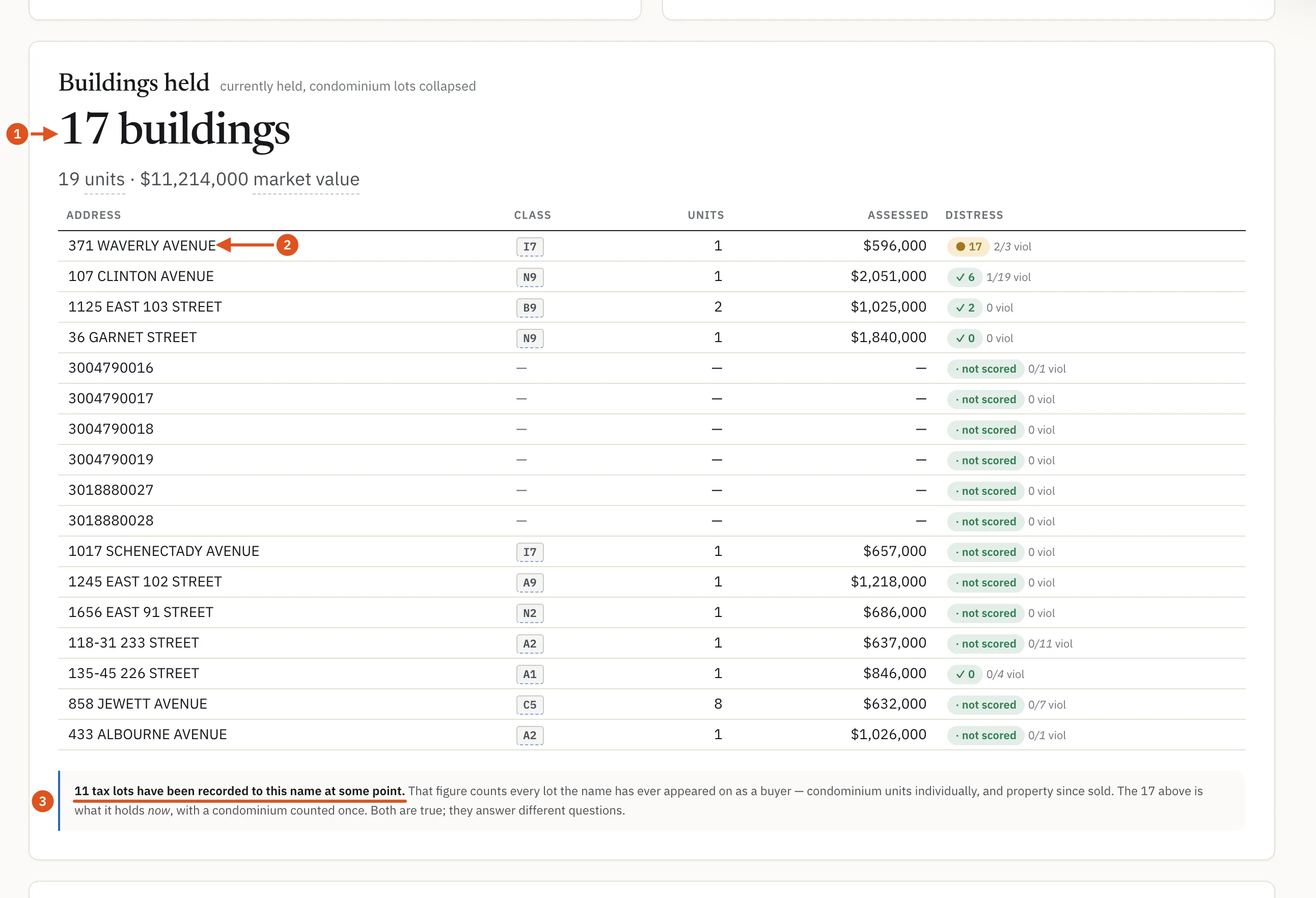The width and height of the screenshot is (1316, 898).
Task: Click the check score 0 pill for Garnet Street
Action: point(965,339)
